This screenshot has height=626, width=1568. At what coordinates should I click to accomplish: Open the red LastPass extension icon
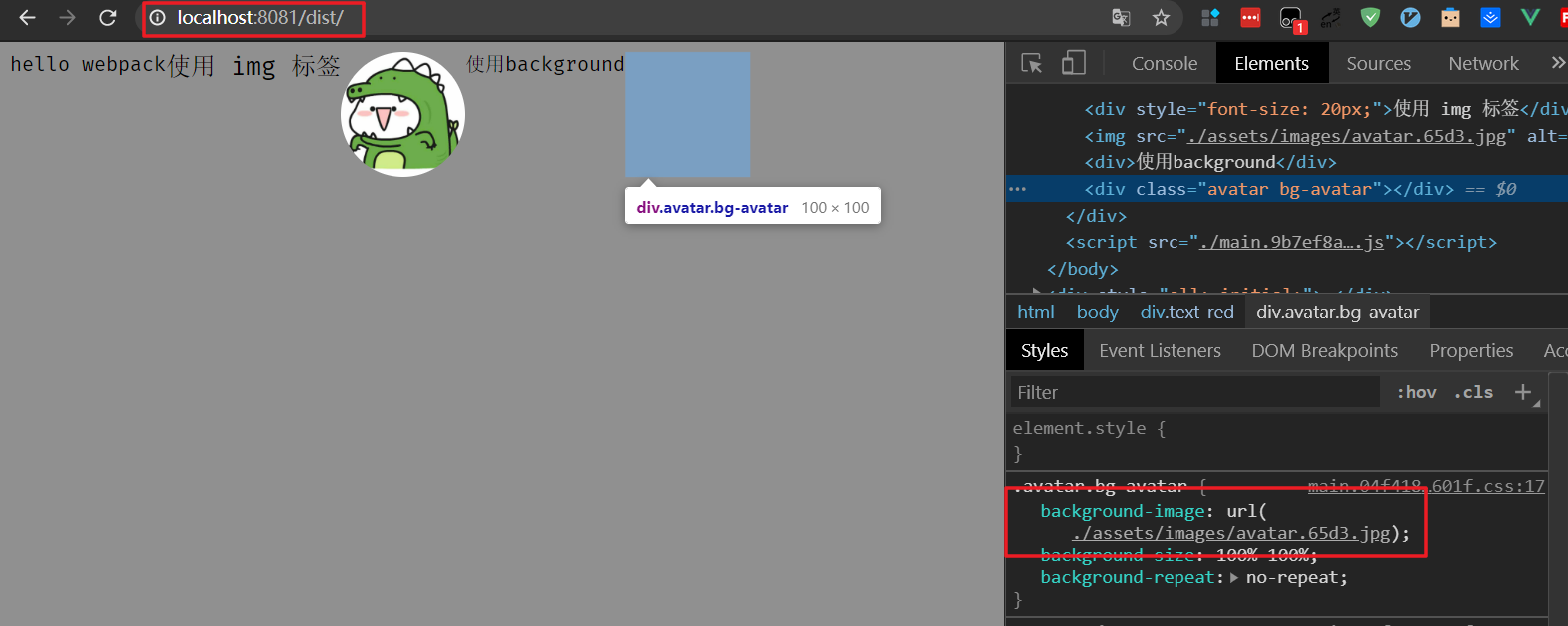coord(1250,18)
